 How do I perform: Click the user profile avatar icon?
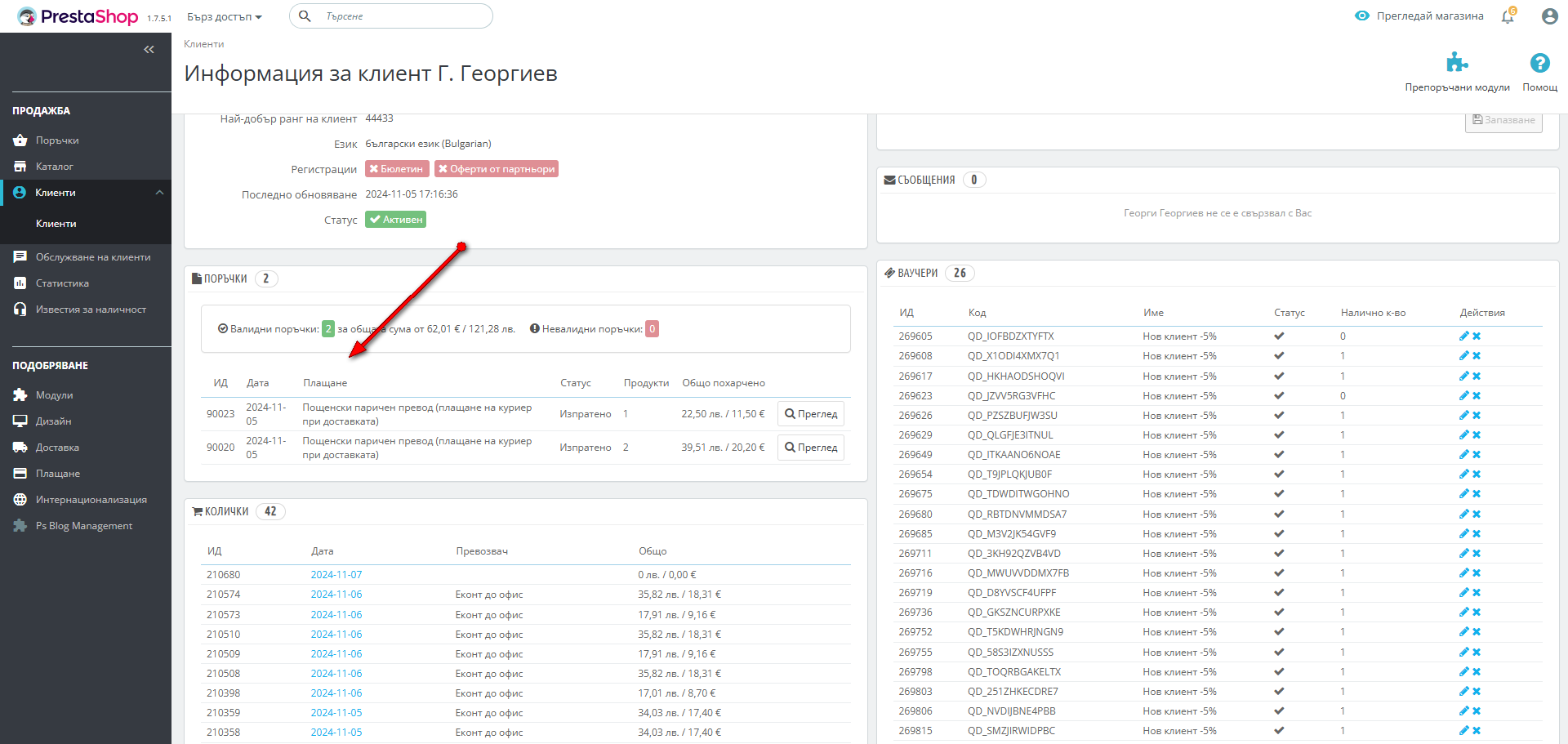(x=1549, y=16)
